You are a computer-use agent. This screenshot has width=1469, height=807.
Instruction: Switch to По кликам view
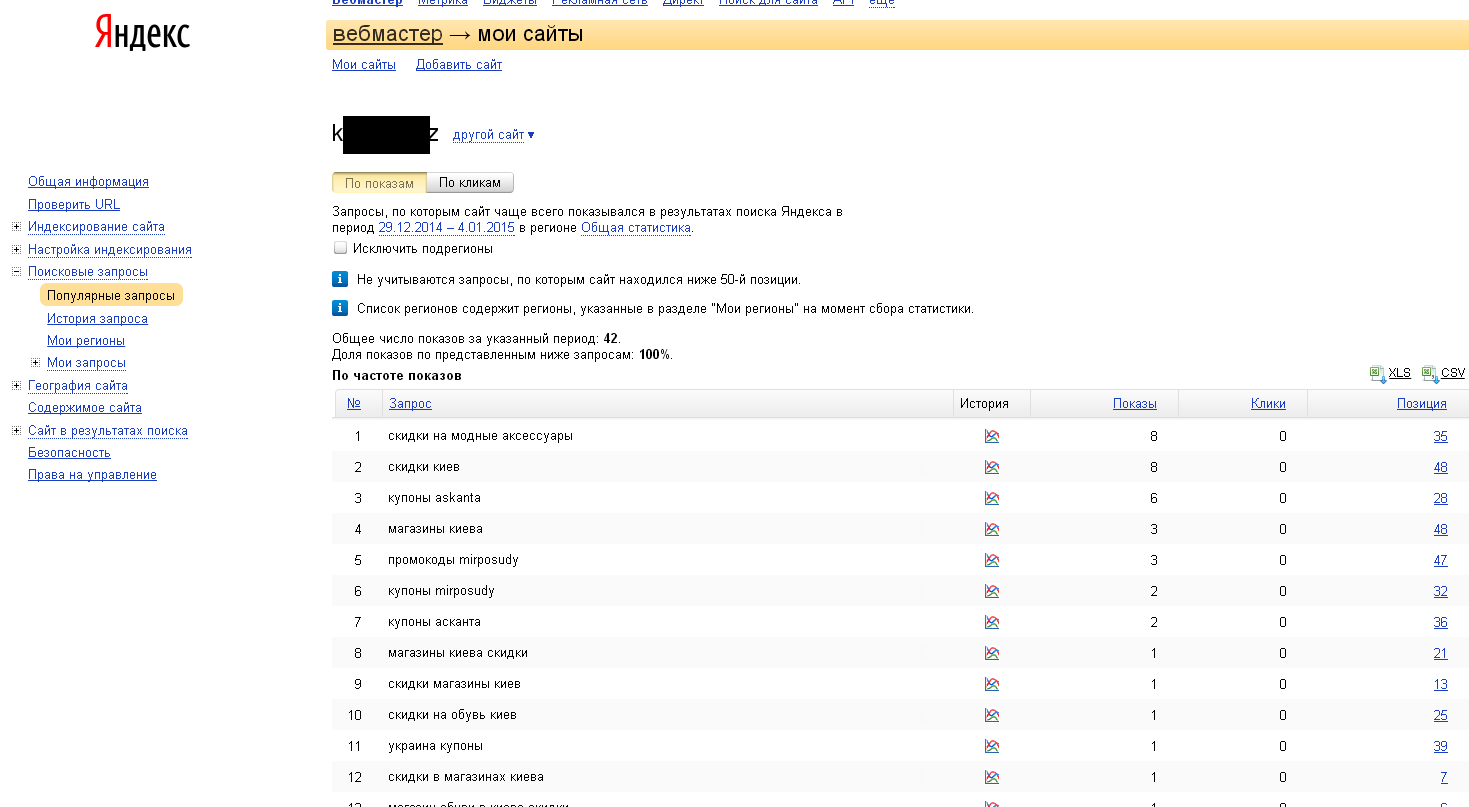[470, 183]
